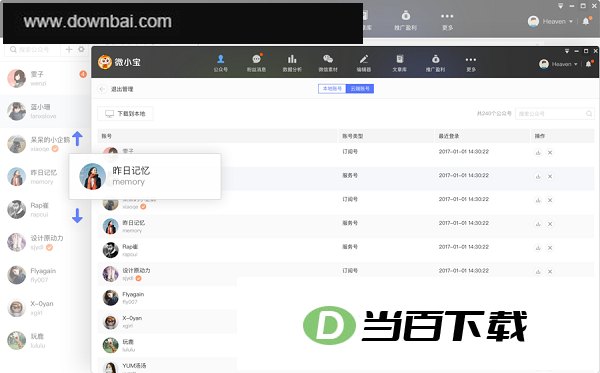This screenshot has height=373, width=600.
Task: Download the Rap崔 table row to local
Action: click(x=538, y=248)
